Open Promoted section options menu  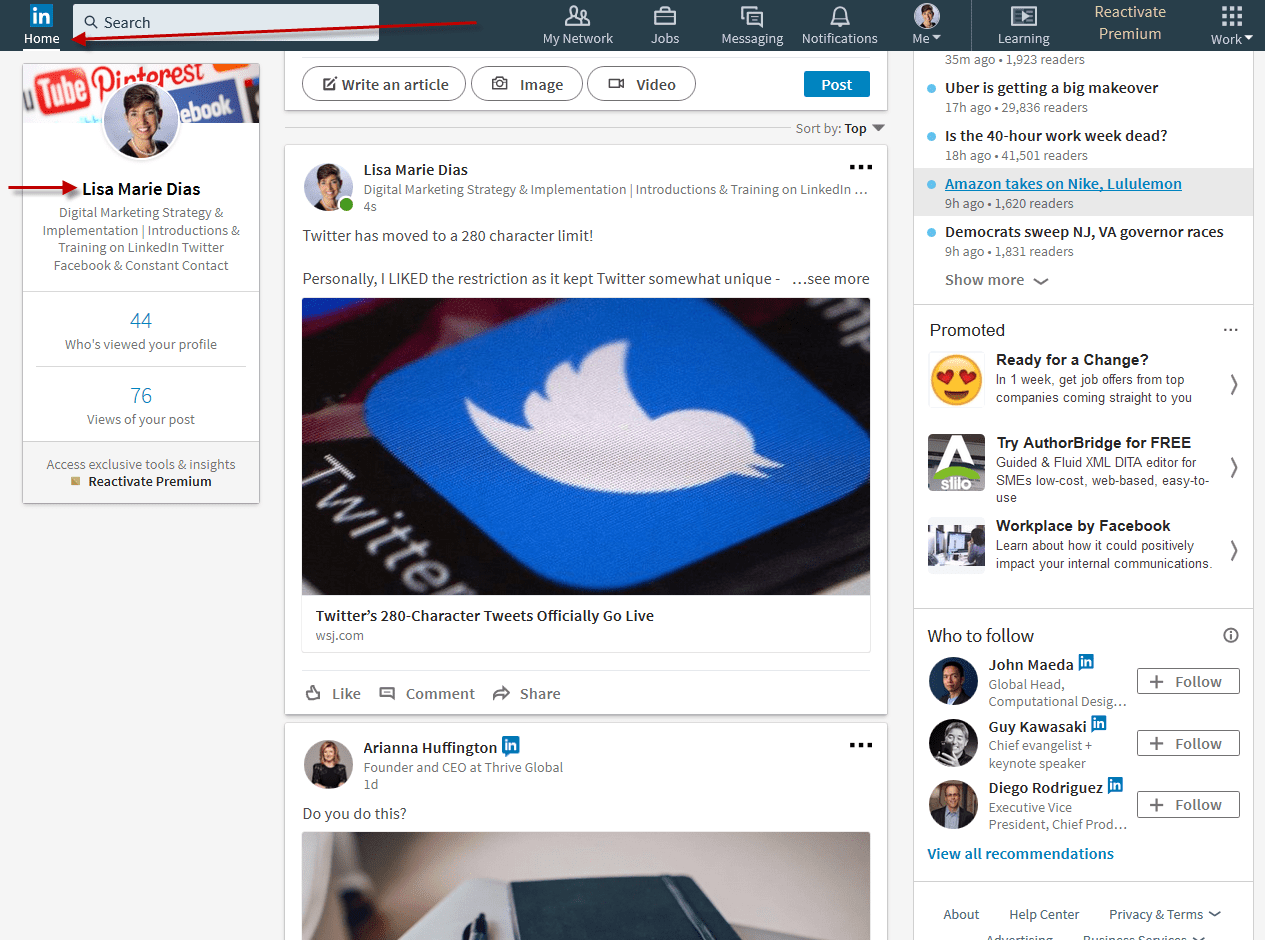[1231, 330]
